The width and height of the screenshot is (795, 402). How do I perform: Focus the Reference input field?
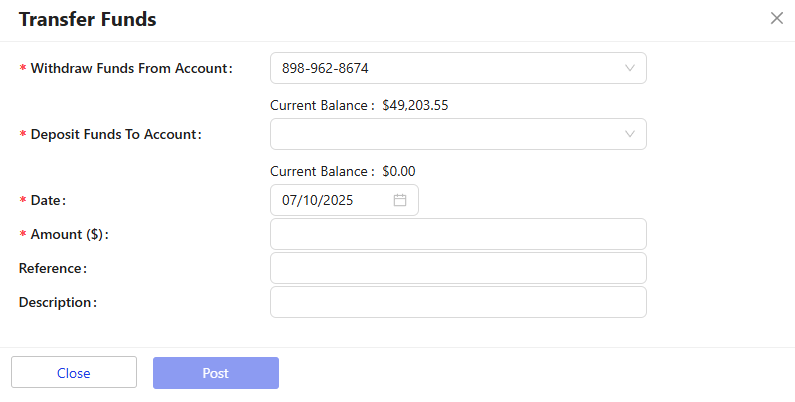458,268
